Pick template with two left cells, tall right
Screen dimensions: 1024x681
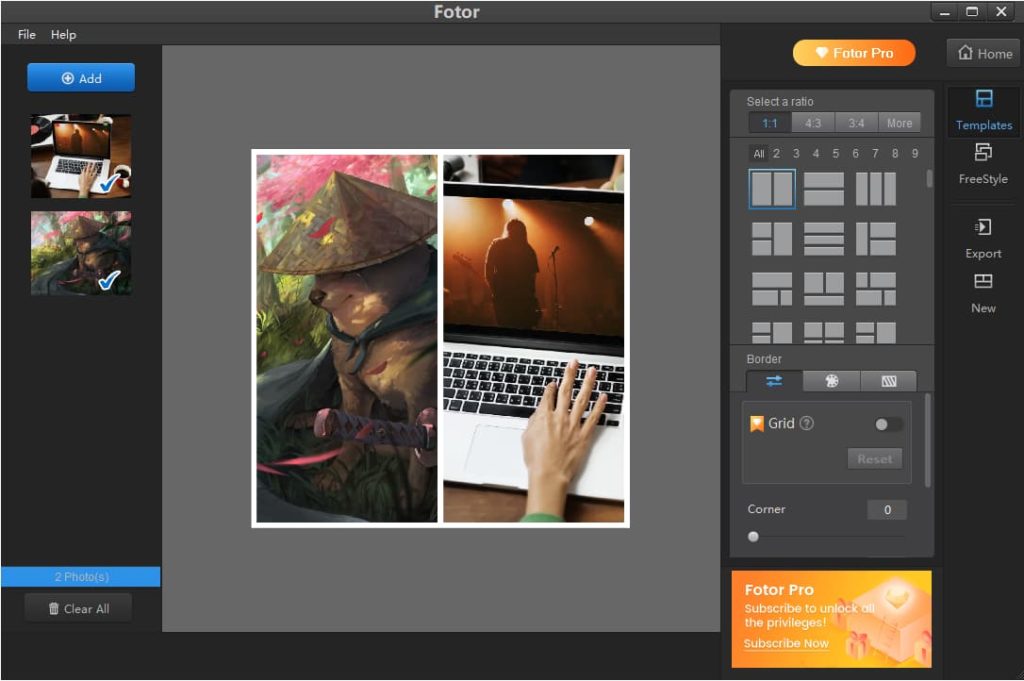click(x=772, y=239)
